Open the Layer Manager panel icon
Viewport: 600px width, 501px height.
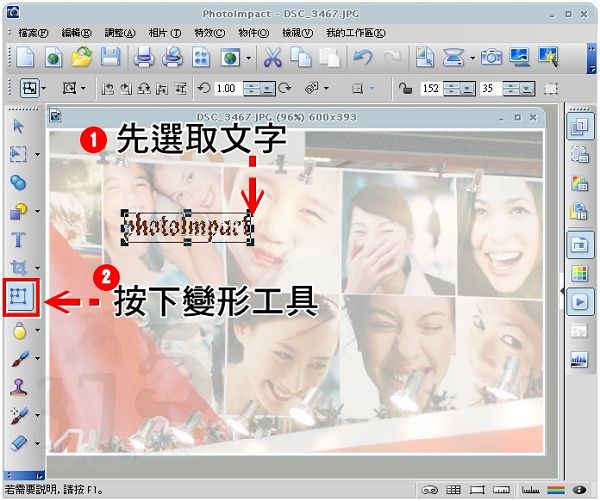(x=579, y=126)
